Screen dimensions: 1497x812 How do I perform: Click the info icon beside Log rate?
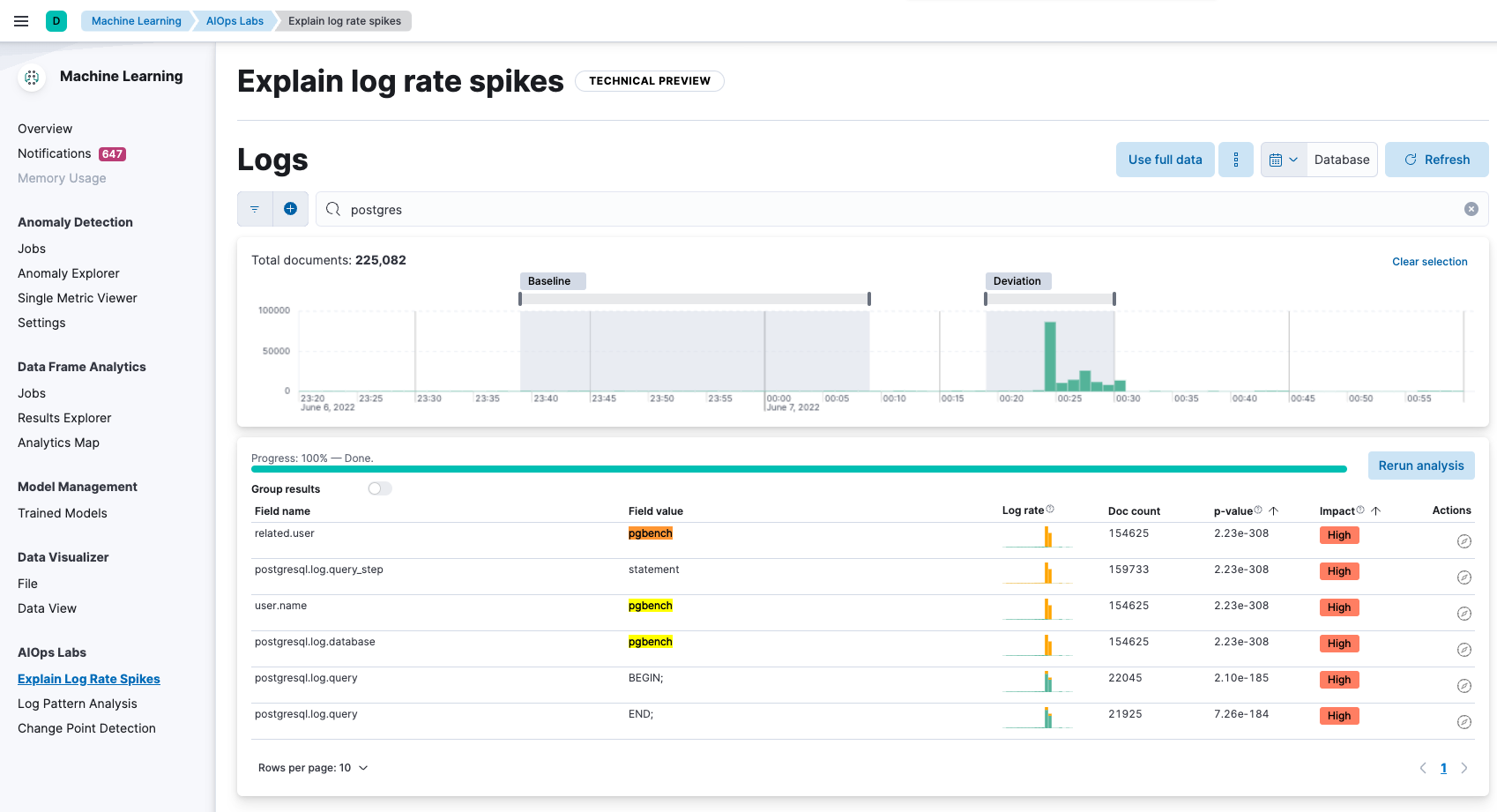point(1050,510)
